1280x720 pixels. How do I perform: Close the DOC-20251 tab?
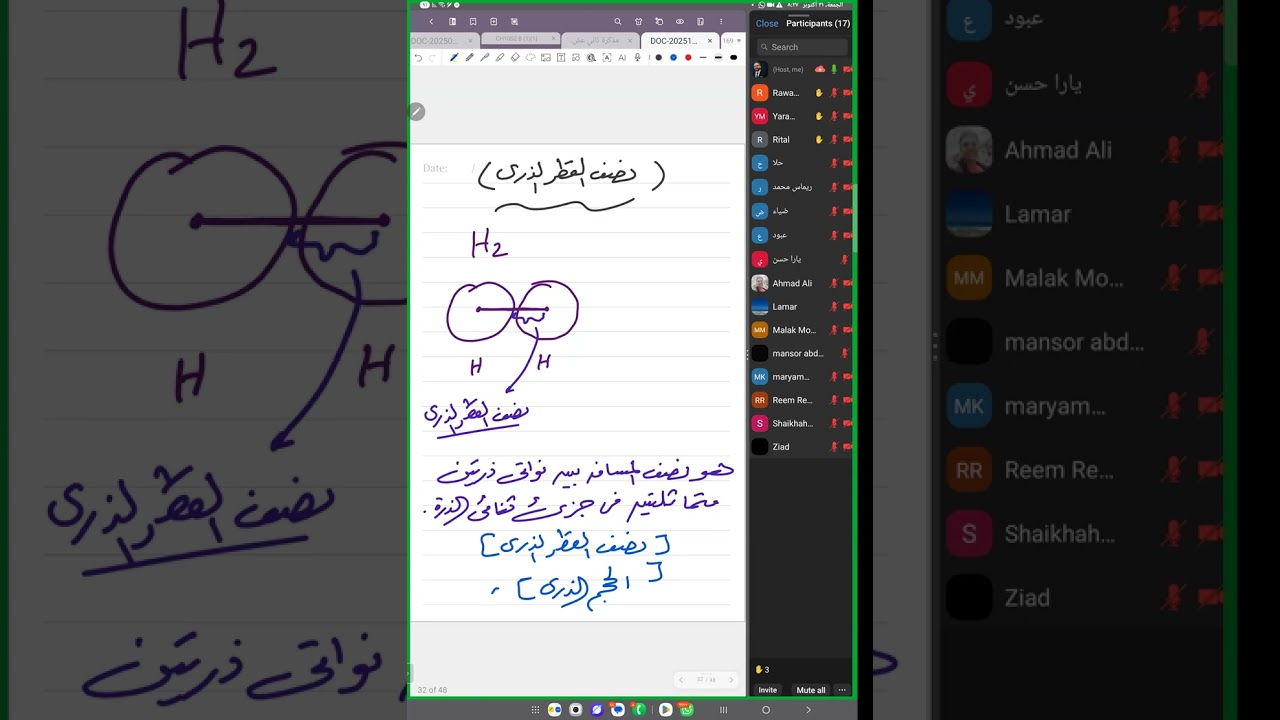(710, 41)
